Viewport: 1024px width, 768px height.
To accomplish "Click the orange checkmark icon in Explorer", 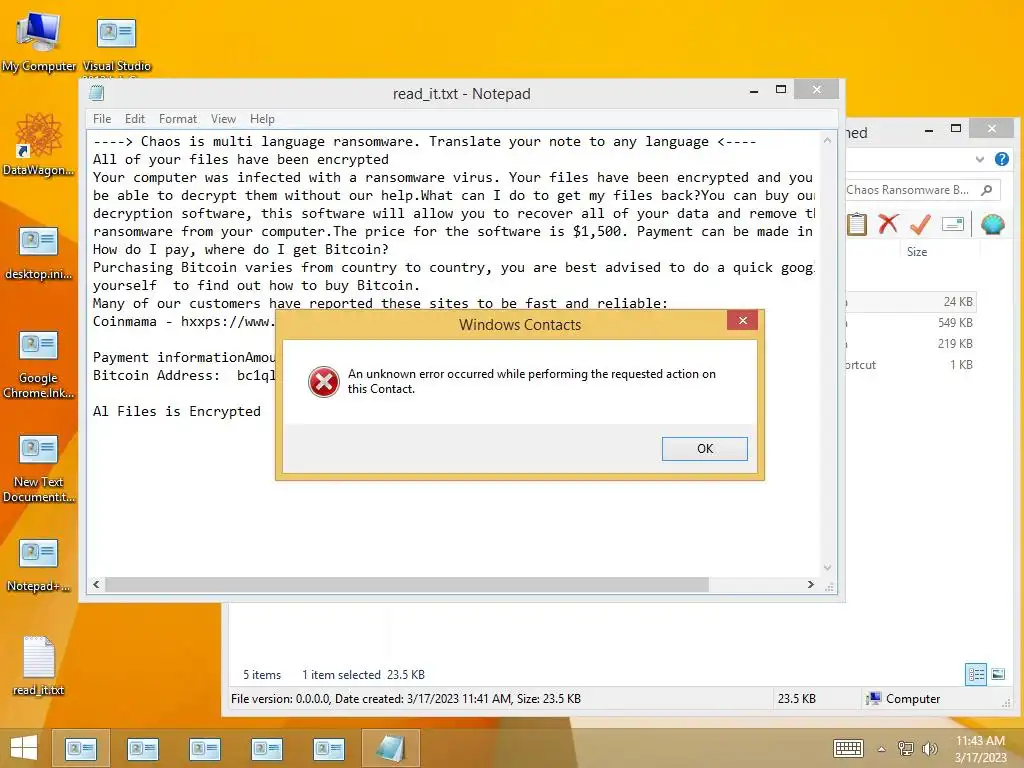I will pyautogui.click(x=920, y=224).
